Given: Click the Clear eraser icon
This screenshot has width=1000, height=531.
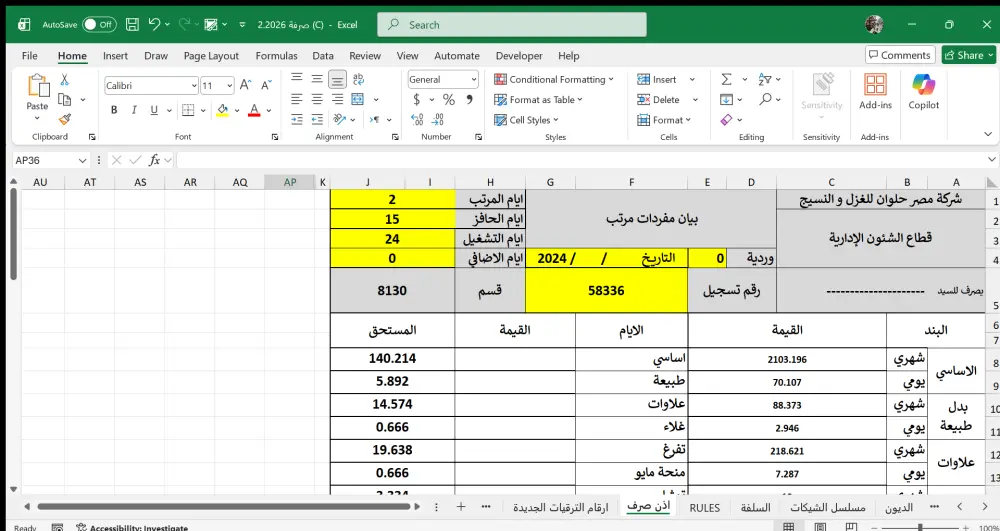Looking at the screenshot, I should point(726,120).
